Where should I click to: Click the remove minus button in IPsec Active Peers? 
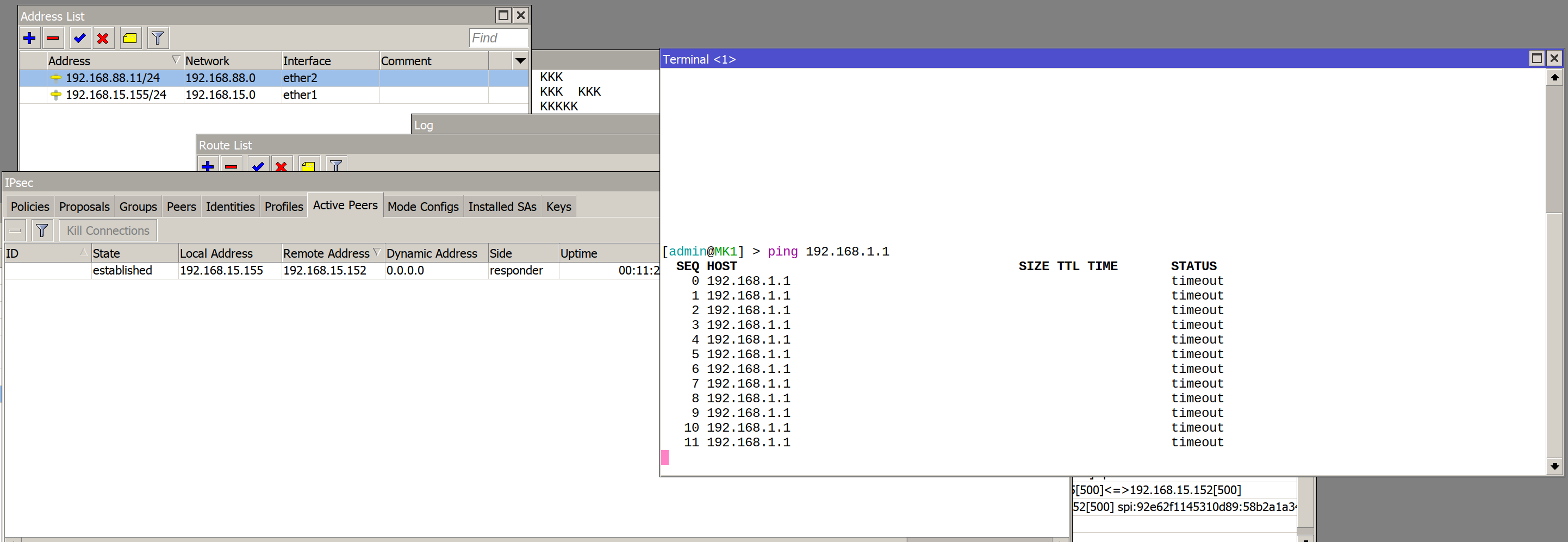[x=15, y=230]
